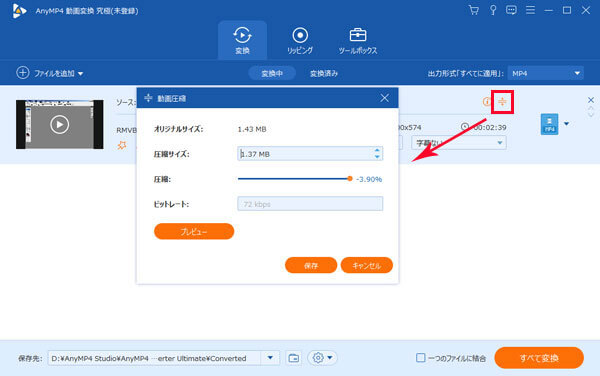Remove the file with the row X icon
This screenshot has width=600, height=376.
[591, 100]
